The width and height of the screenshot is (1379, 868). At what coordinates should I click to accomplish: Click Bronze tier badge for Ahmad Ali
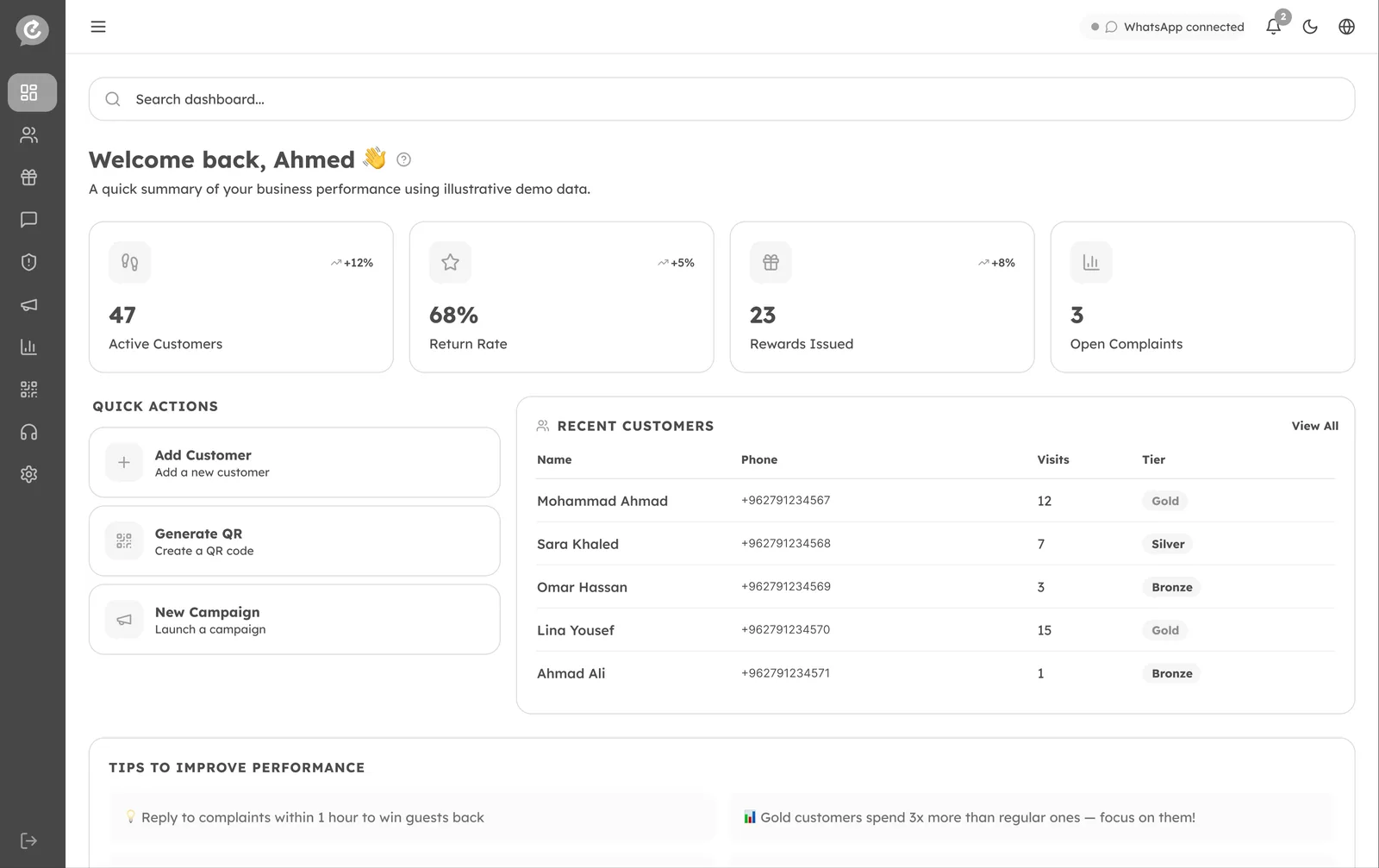click(x=1172, y=673)
